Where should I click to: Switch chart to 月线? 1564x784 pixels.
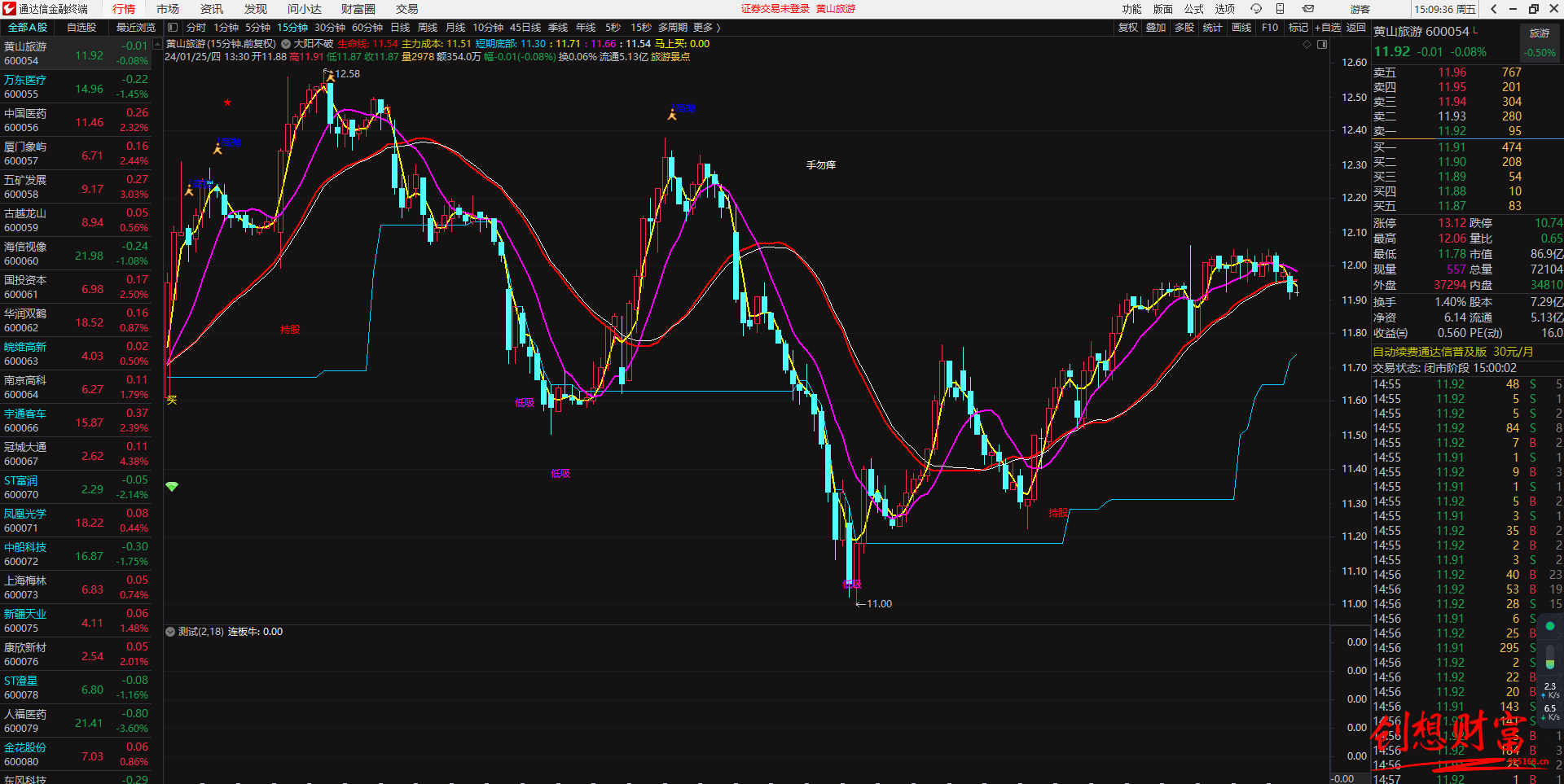pyautogui.click(x=456, y=28)
